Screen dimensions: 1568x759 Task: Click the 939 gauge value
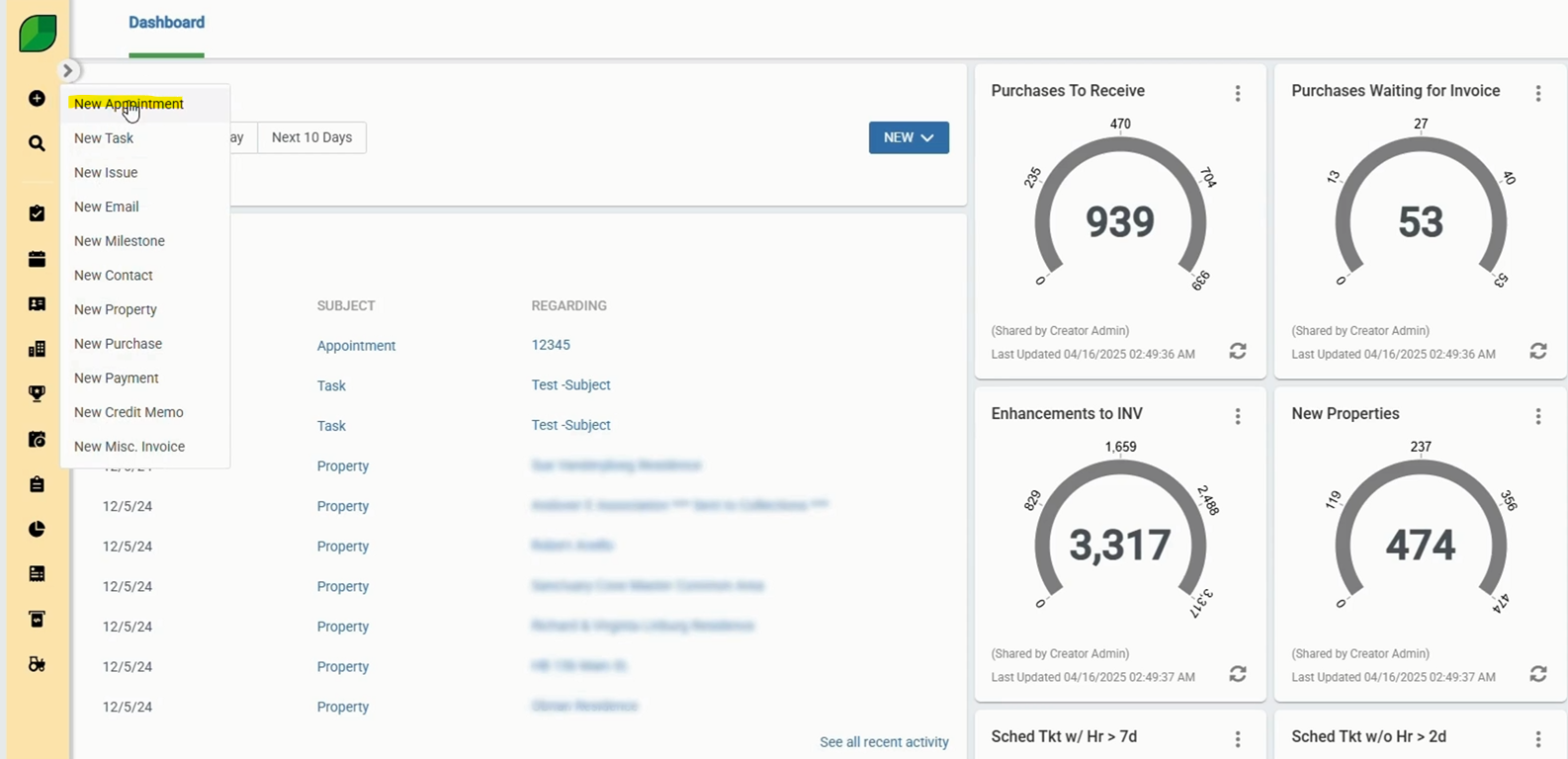click(1120, 221)
